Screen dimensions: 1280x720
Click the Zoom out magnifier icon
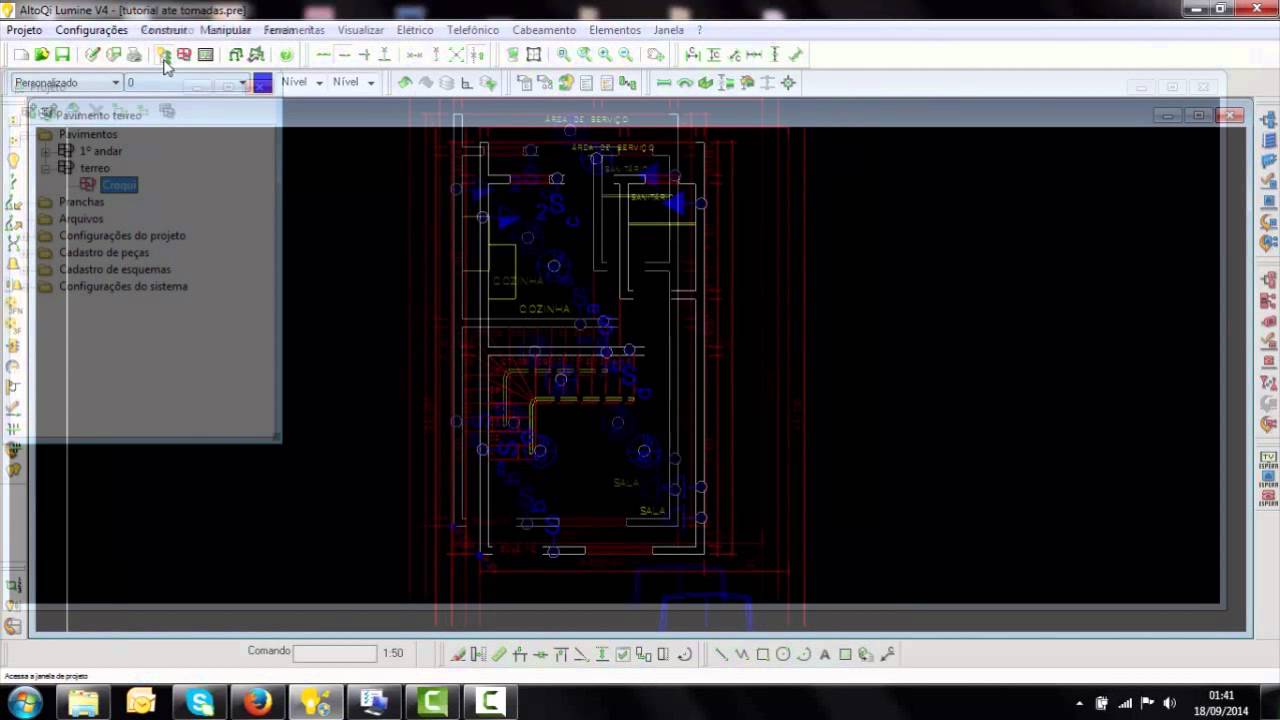(x=625, y=55)
